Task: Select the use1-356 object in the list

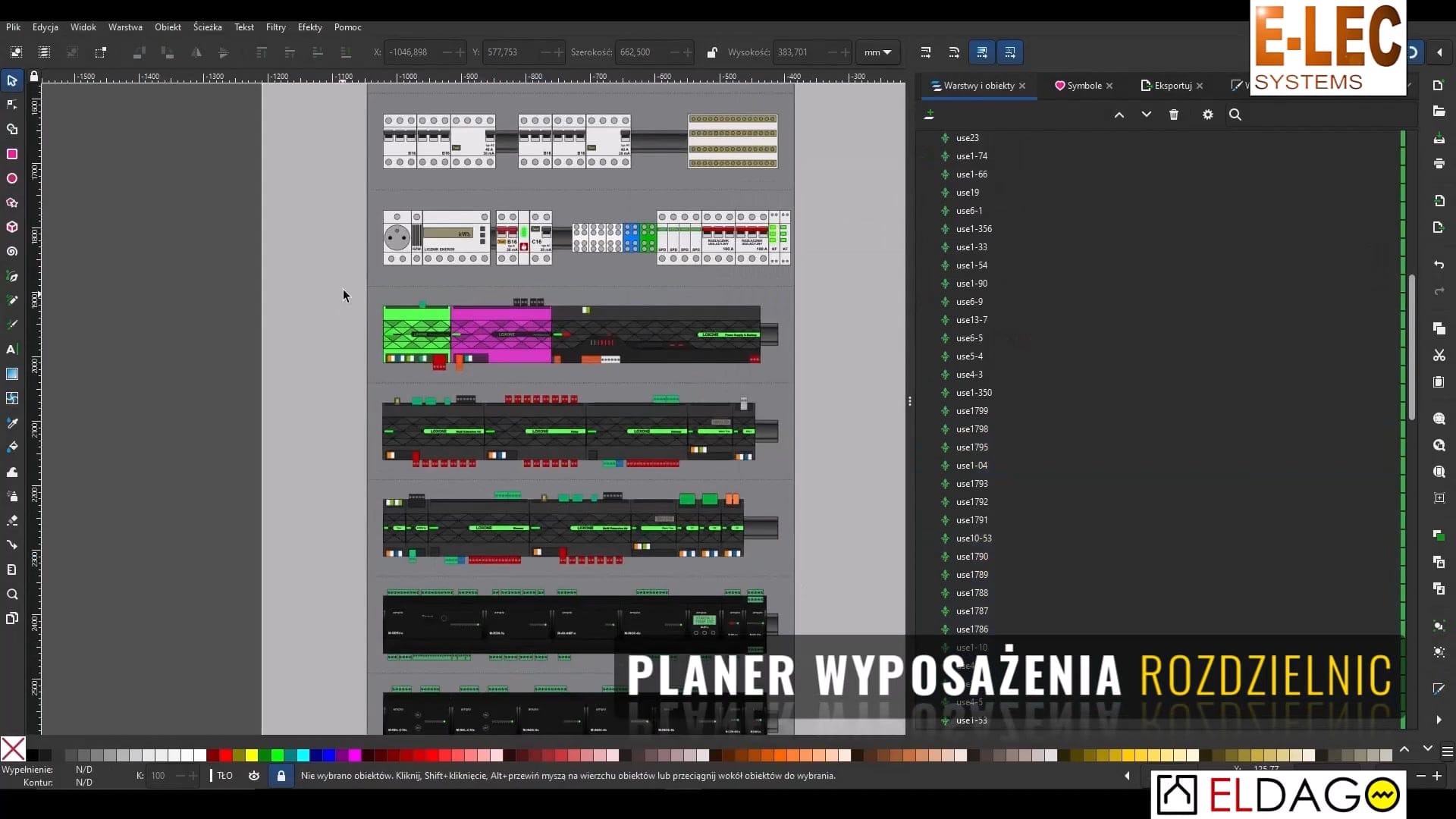Action: 974,229
